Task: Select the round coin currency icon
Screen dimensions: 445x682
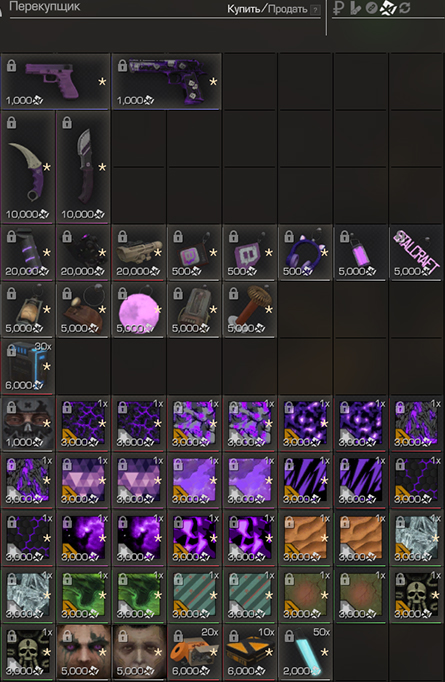Action: 371,8
